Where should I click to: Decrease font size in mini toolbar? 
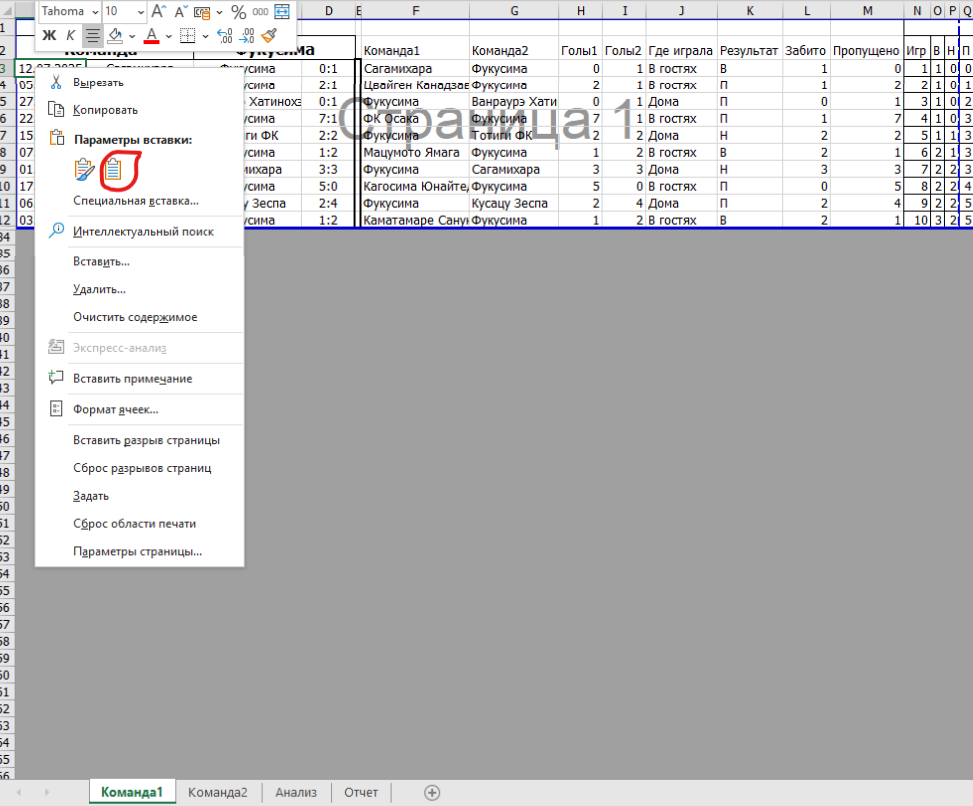pos(181,11)
